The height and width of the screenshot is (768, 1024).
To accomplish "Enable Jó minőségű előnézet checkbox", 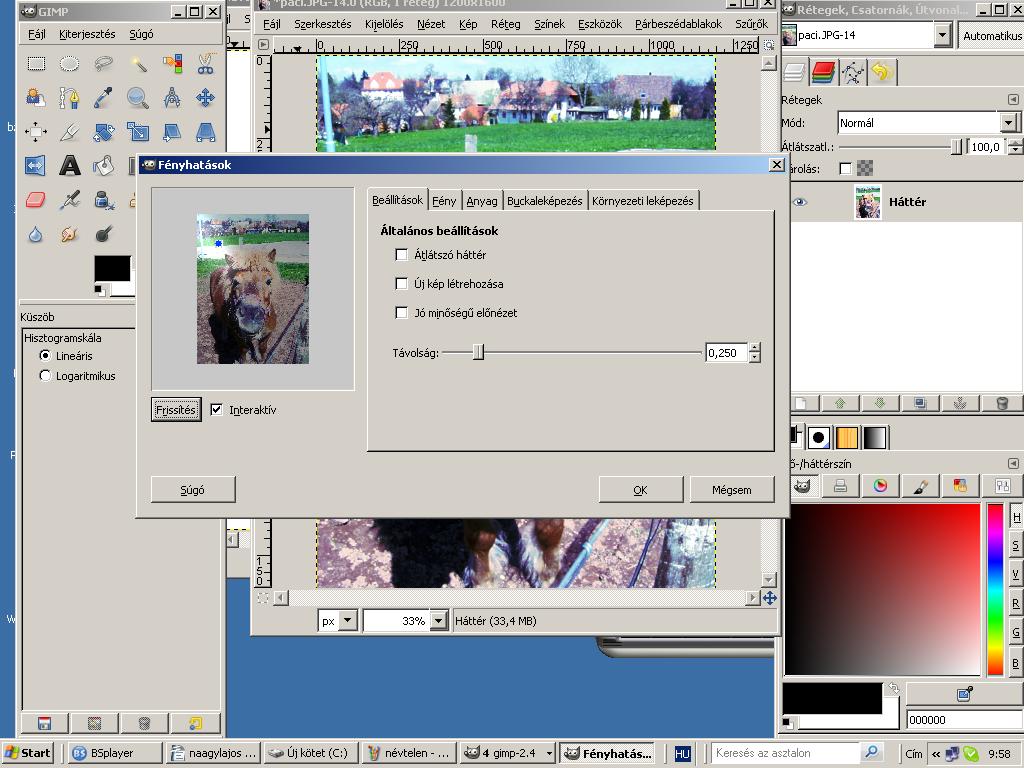I will click(x=402, y=313).
